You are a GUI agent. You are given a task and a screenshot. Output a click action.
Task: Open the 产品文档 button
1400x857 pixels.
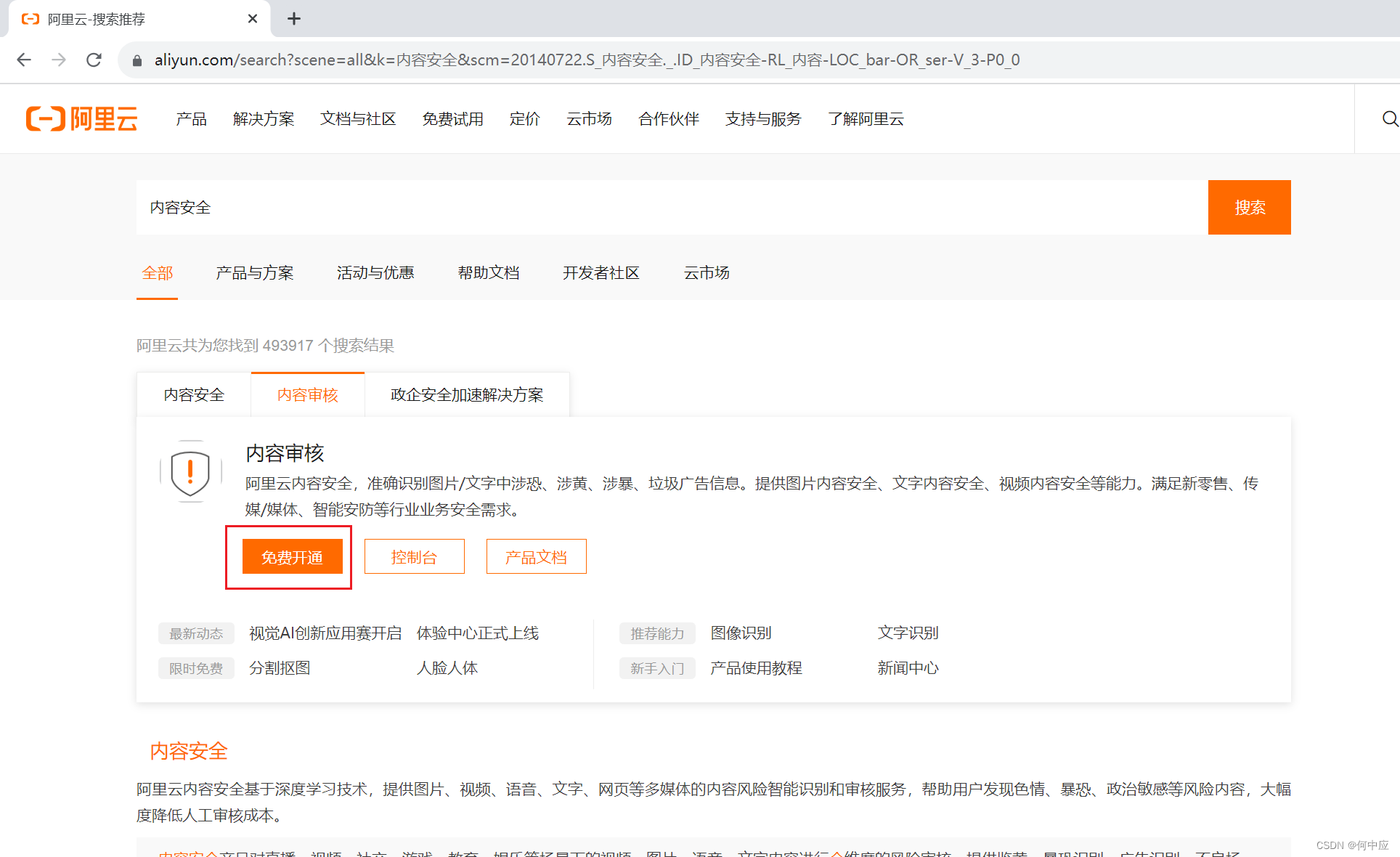[536, 557]
